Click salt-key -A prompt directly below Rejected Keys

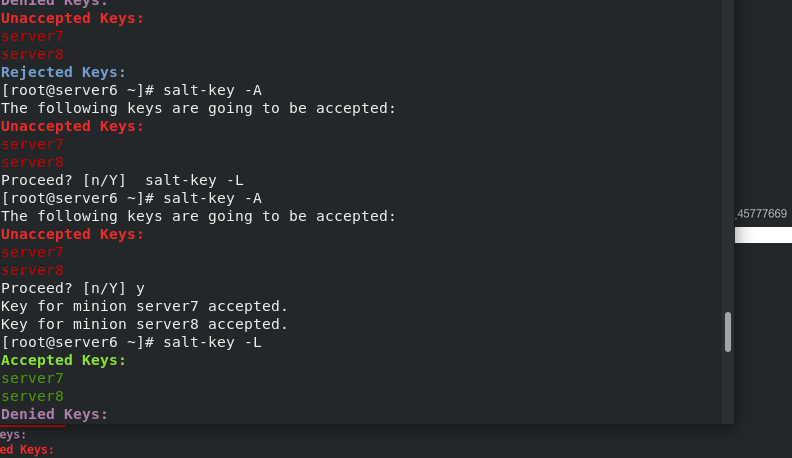[x=131, y=90]
